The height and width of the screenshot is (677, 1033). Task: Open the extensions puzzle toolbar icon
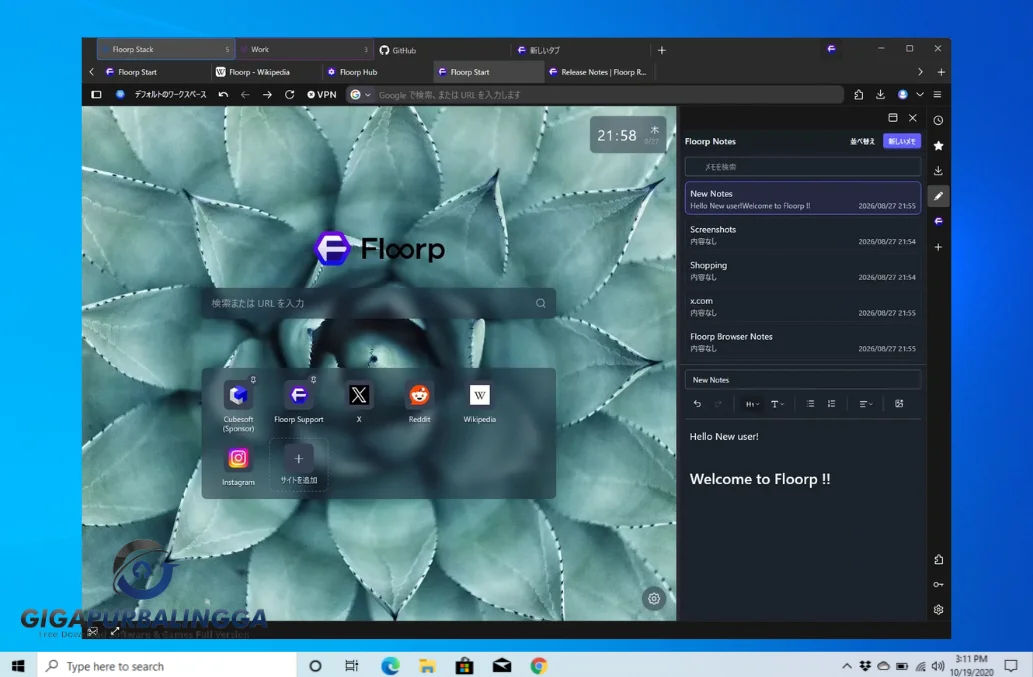[858, 95]
